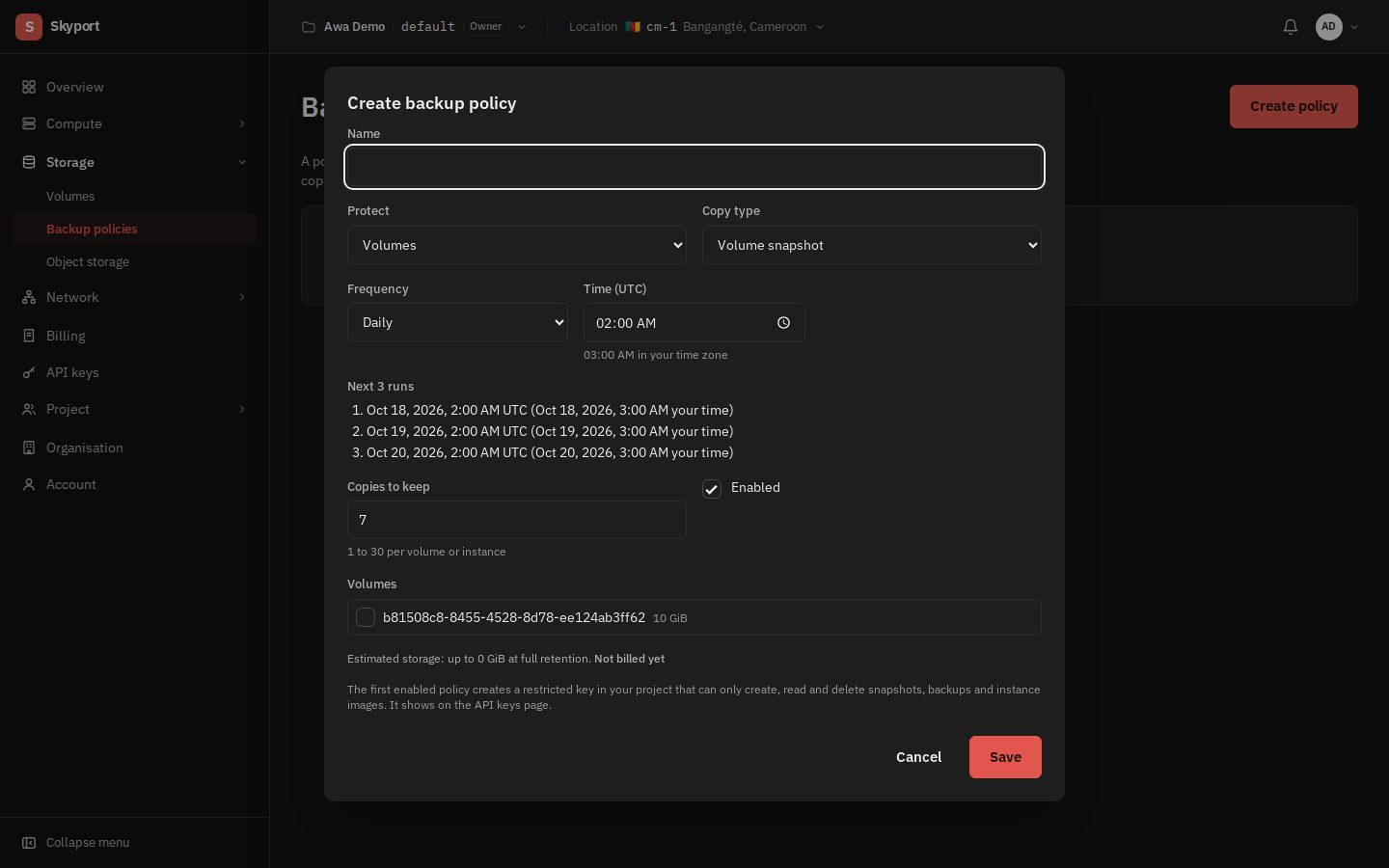
Task: Click the Collapse menu panel icon
Action: 29,842
